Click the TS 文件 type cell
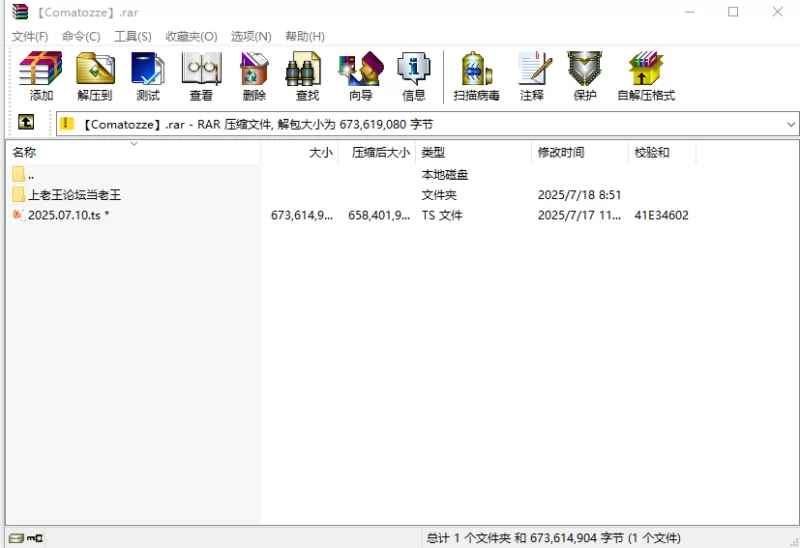 (x=442, y=215)
